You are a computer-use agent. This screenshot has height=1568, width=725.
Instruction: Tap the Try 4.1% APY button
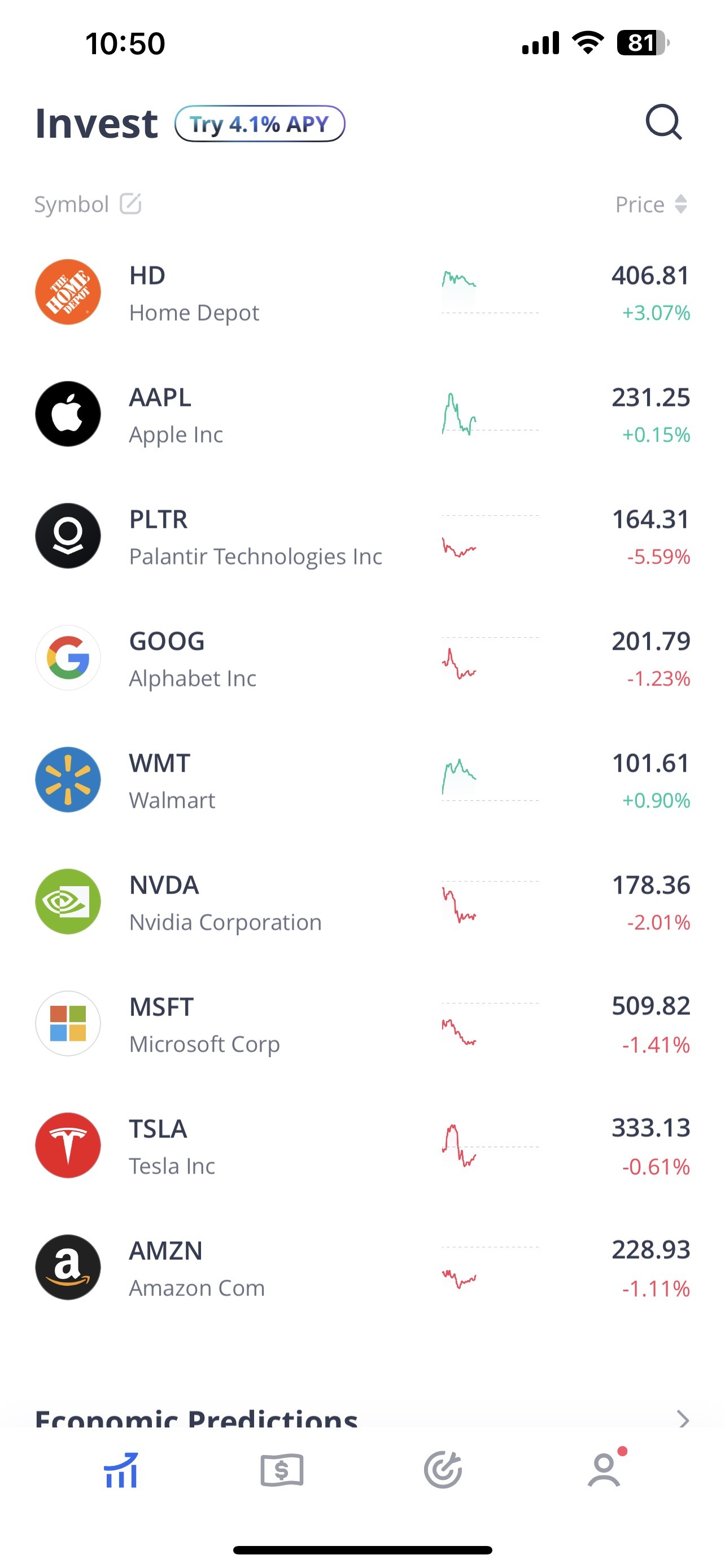[x=260, y=124]
